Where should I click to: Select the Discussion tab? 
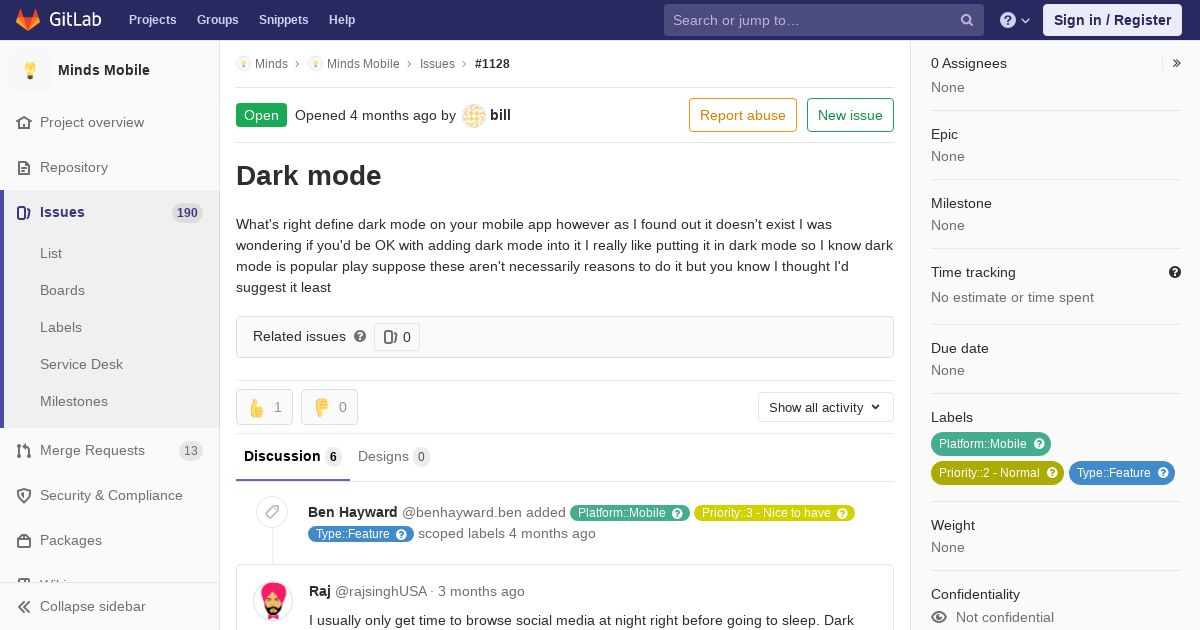(x=292, y=456)
